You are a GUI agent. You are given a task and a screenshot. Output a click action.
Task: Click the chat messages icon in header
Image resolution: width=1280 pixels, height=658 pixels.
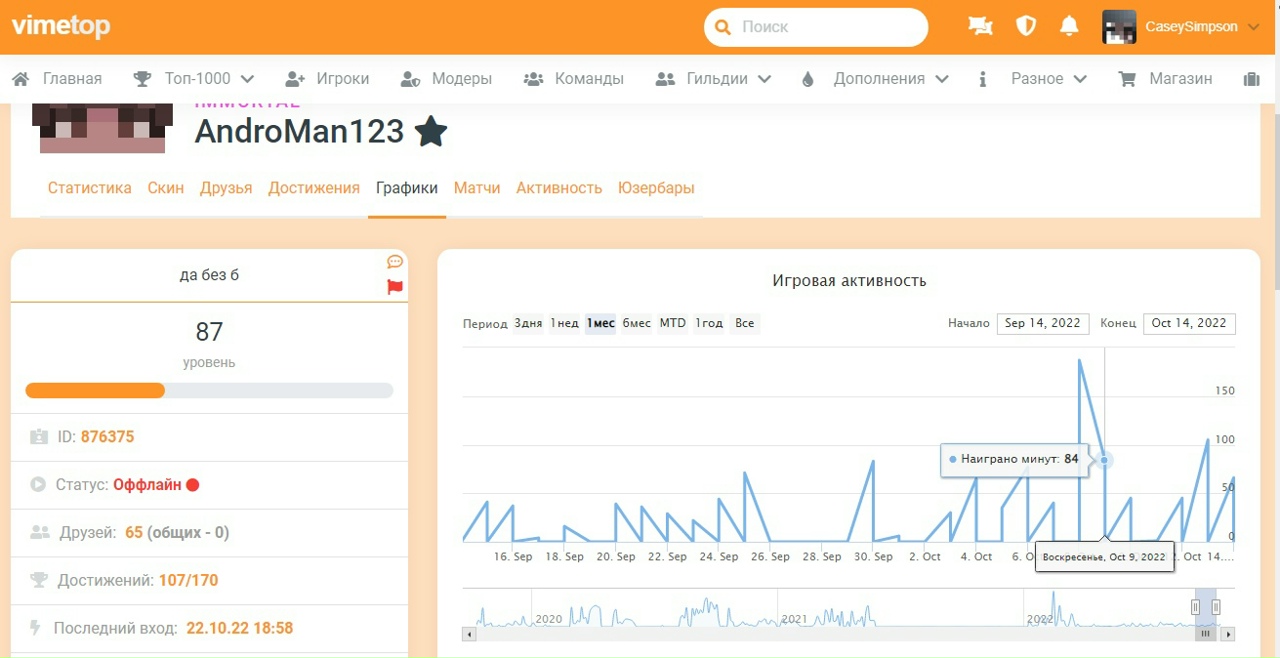click(980, 27)
